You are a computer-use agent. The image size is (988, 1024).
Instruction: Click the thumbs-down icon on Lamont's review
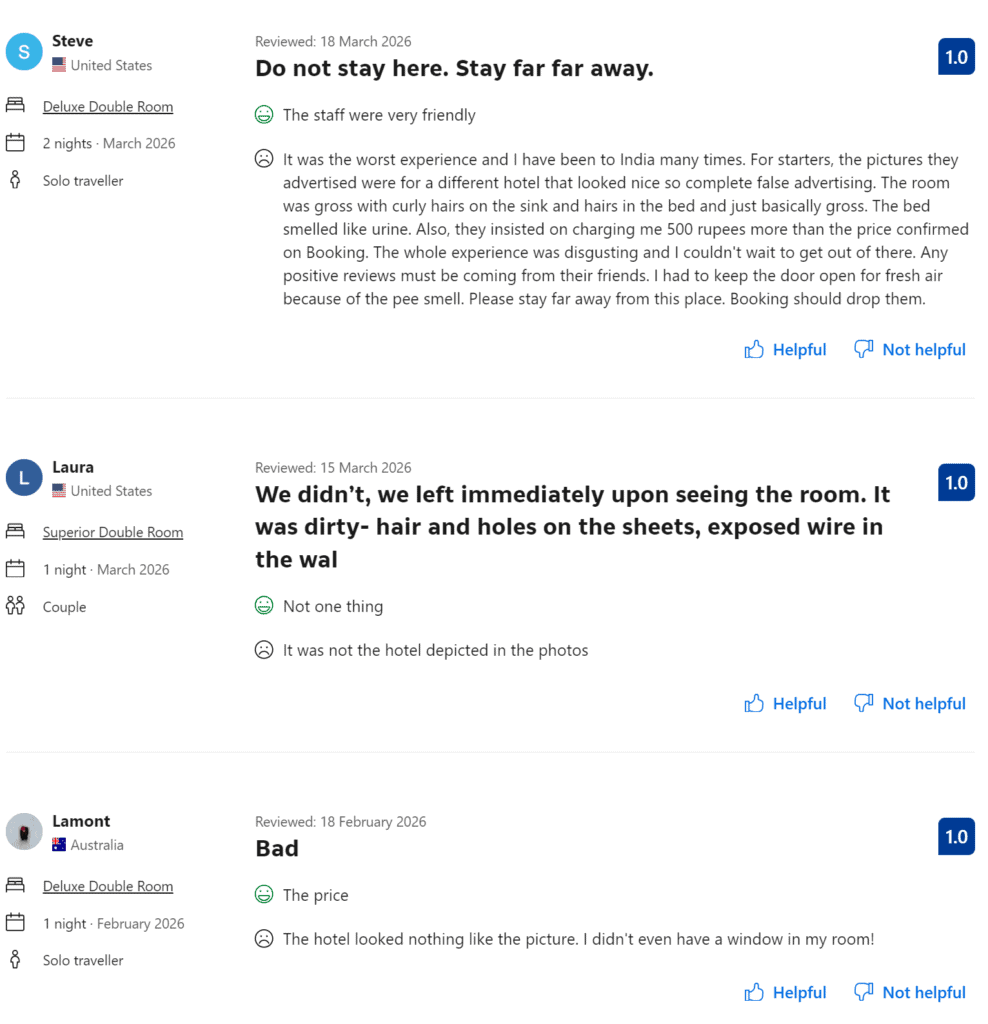pos(862,992)
